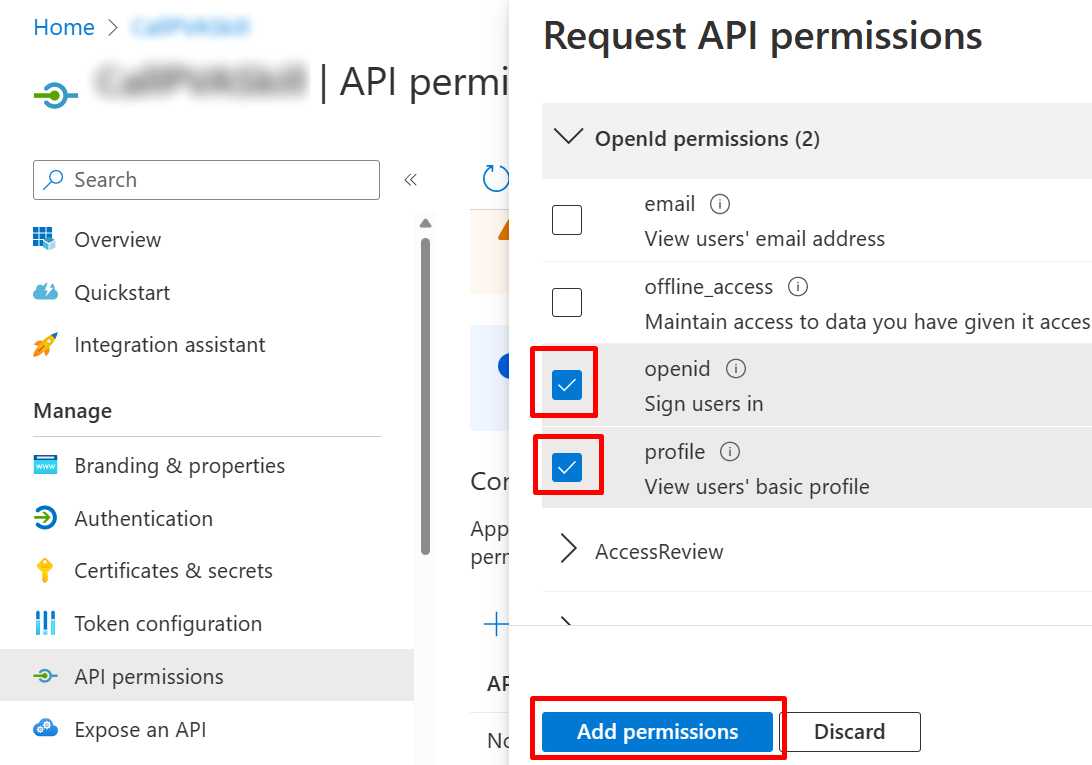Click the Token configuration icon
Screen dimensions: 1092x765
pyautogui.click(x=47, y=623)
